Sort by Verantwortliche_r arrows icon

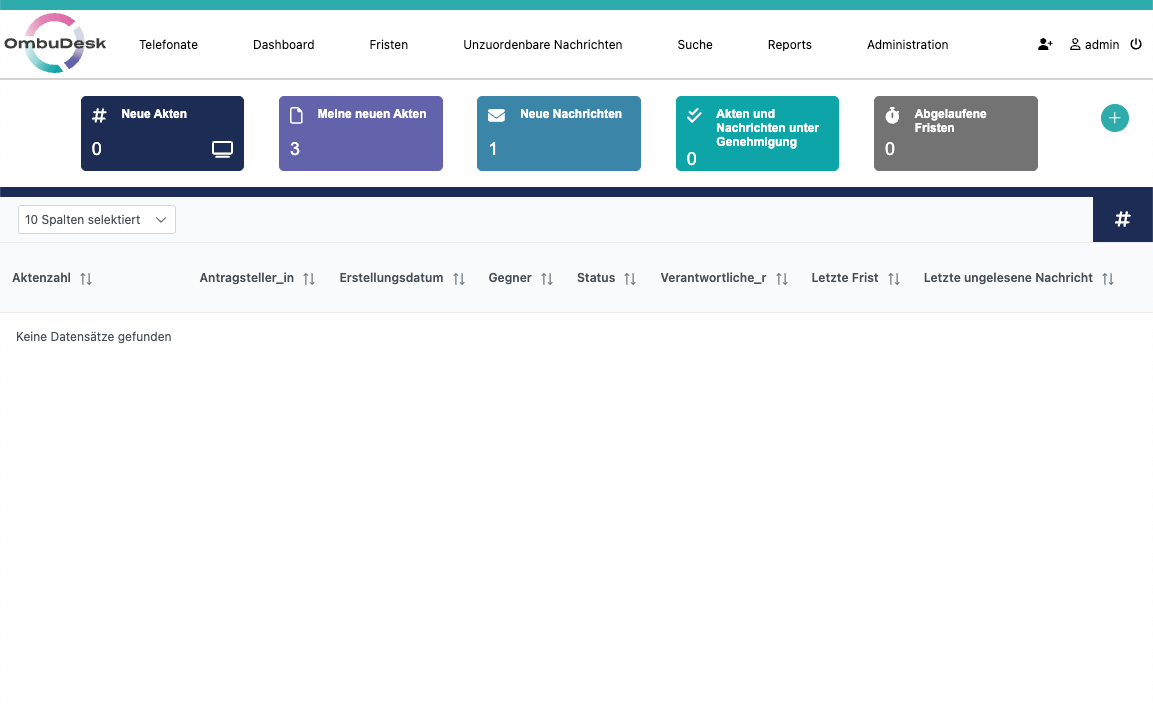click(782, 279)
